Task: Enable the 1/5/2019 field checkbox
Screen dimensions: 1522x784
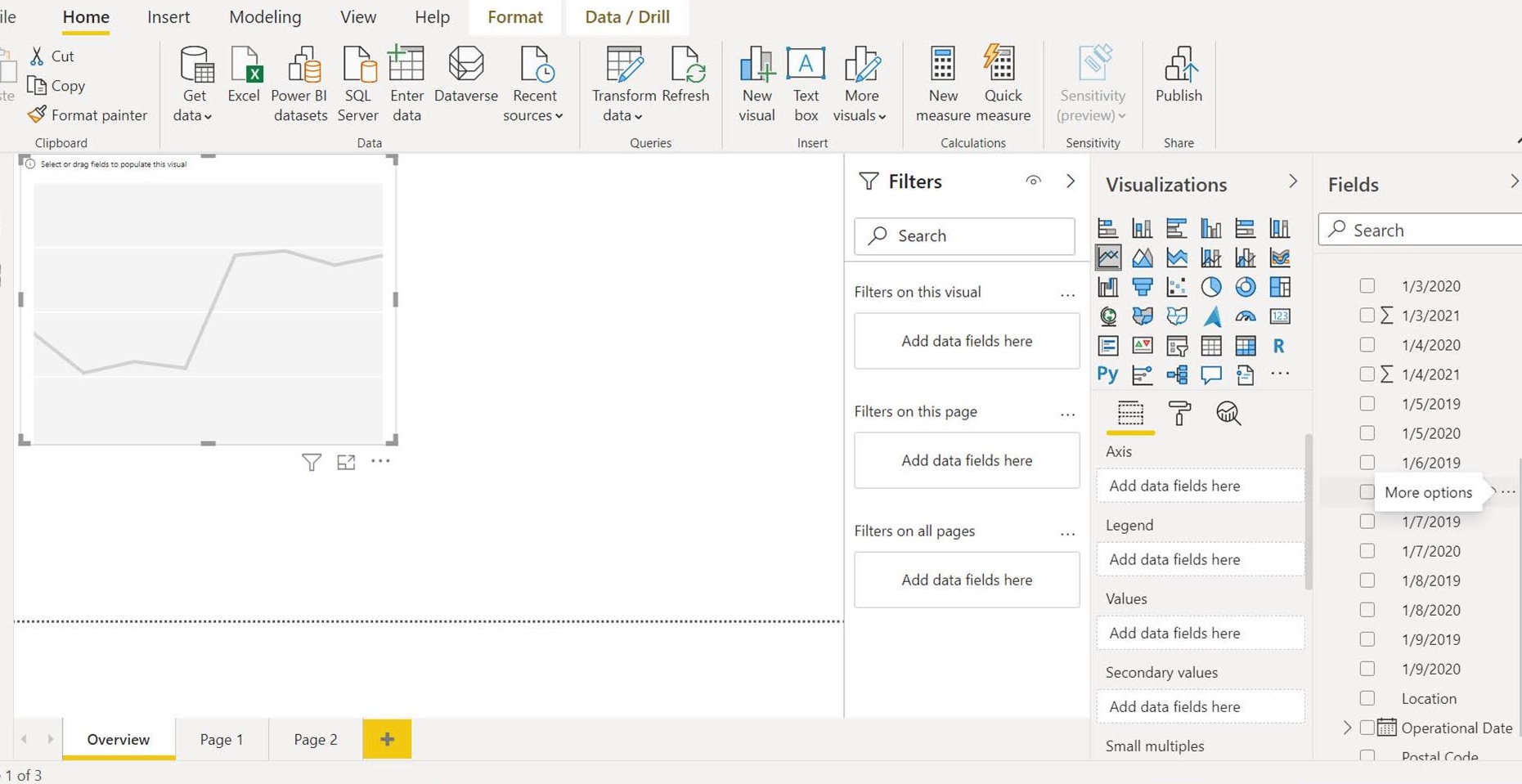Action: click(x=1367, y=403)
